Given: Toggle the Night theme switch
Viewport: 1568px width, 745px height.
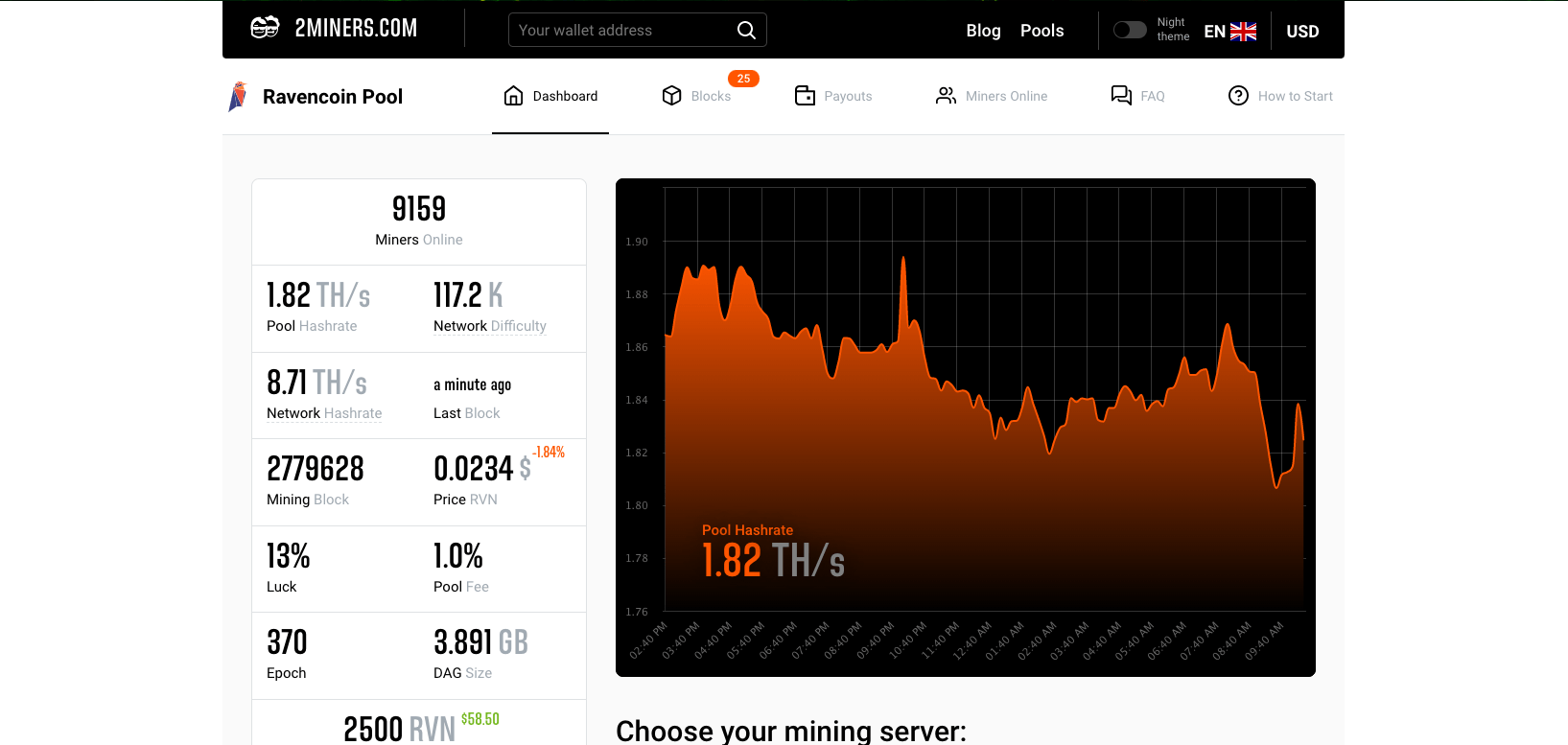Looking at the screenshot, I should tap(1130, 30).
